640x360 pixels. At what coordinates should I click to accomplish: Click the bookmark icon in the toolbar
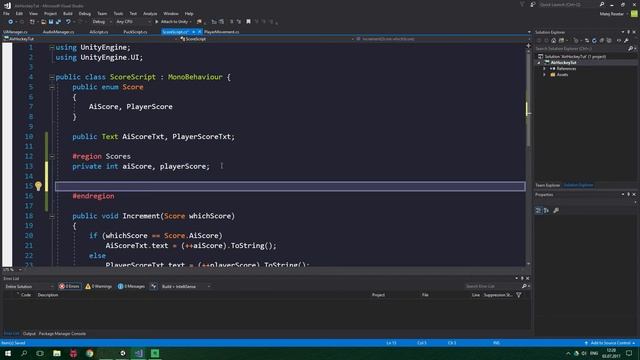coord(248,22)
